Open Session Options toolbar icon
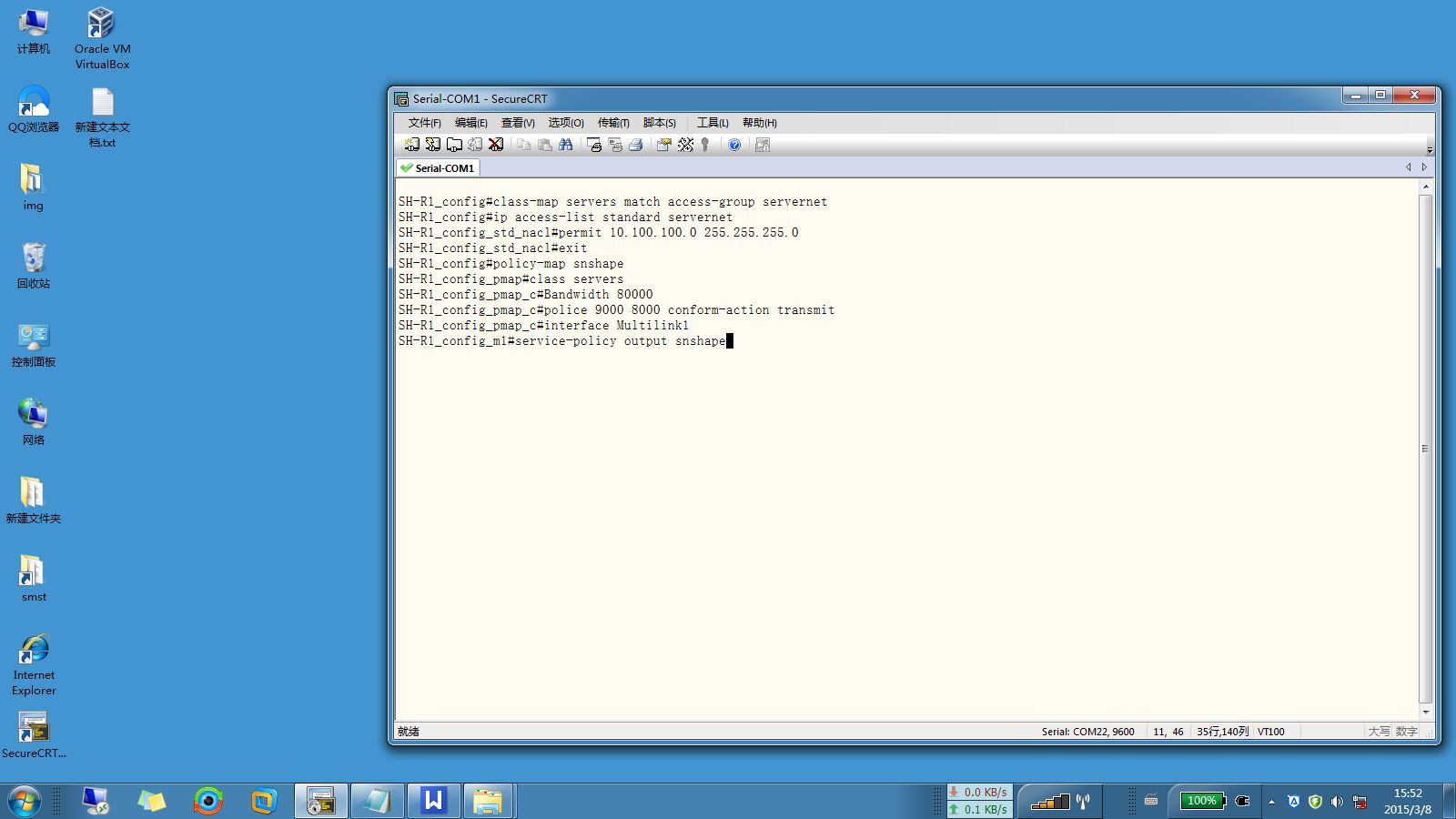 point(663,145)
